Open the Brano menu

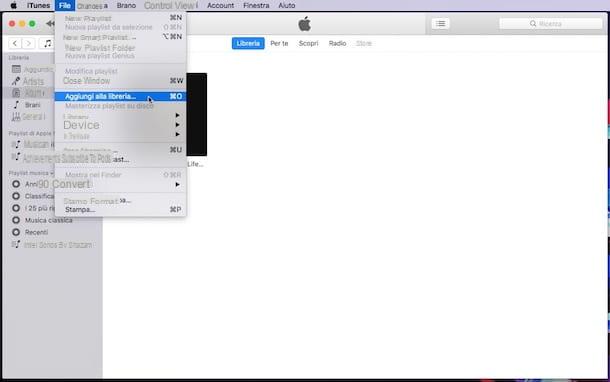click(x=126, y=5)
